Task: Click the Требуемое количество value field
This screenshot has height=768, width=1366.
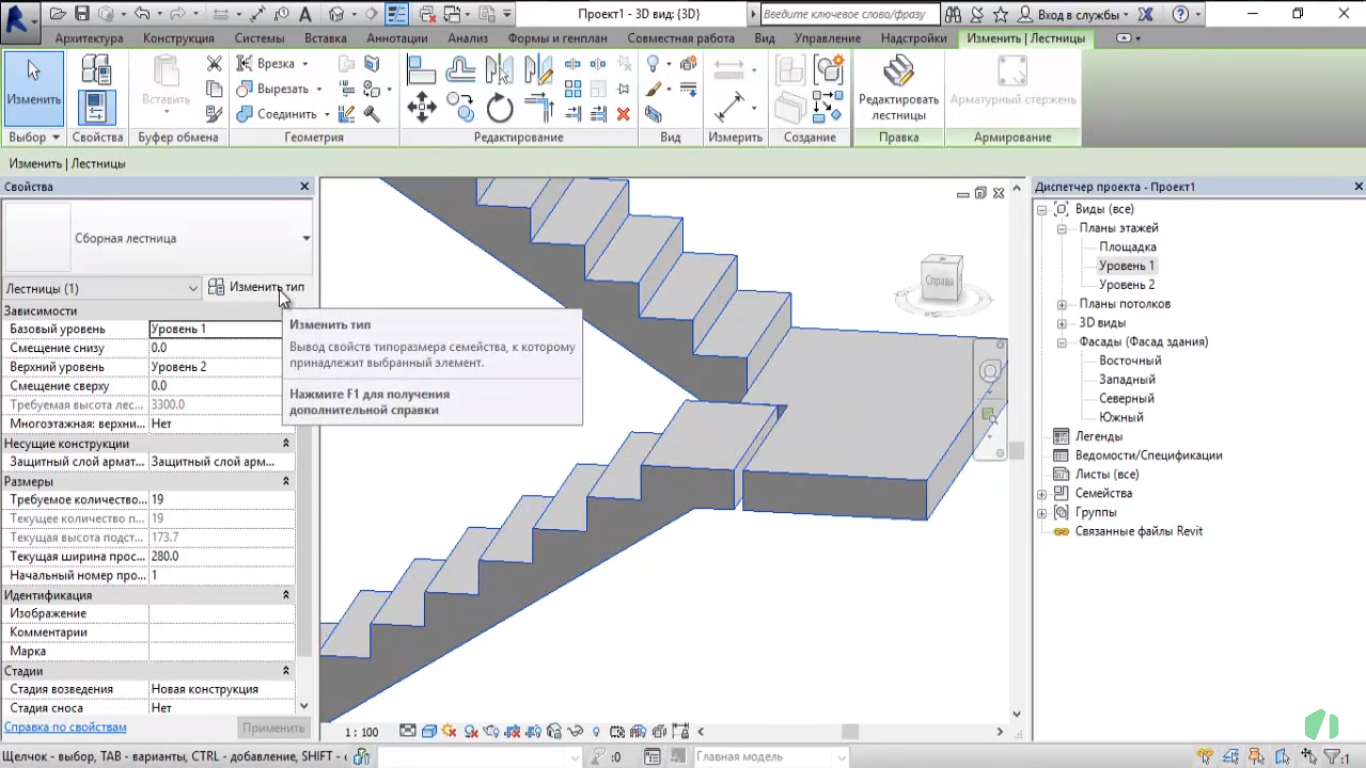Action: click(x=215, y=499)
